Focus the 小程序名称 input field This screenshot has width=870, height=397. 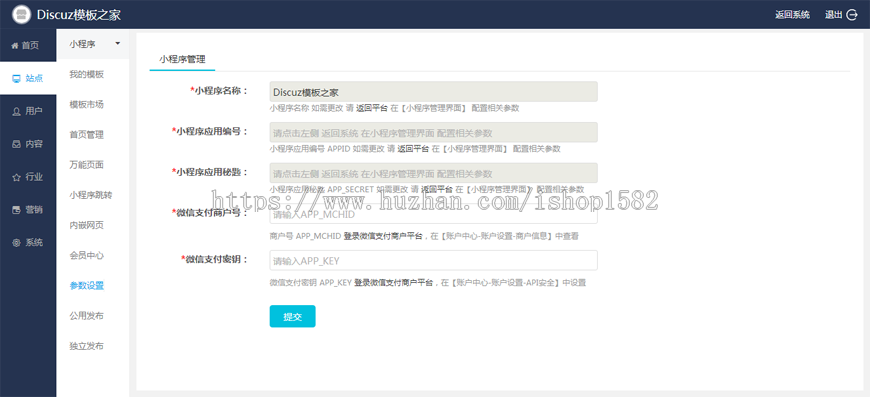point(433,91)
